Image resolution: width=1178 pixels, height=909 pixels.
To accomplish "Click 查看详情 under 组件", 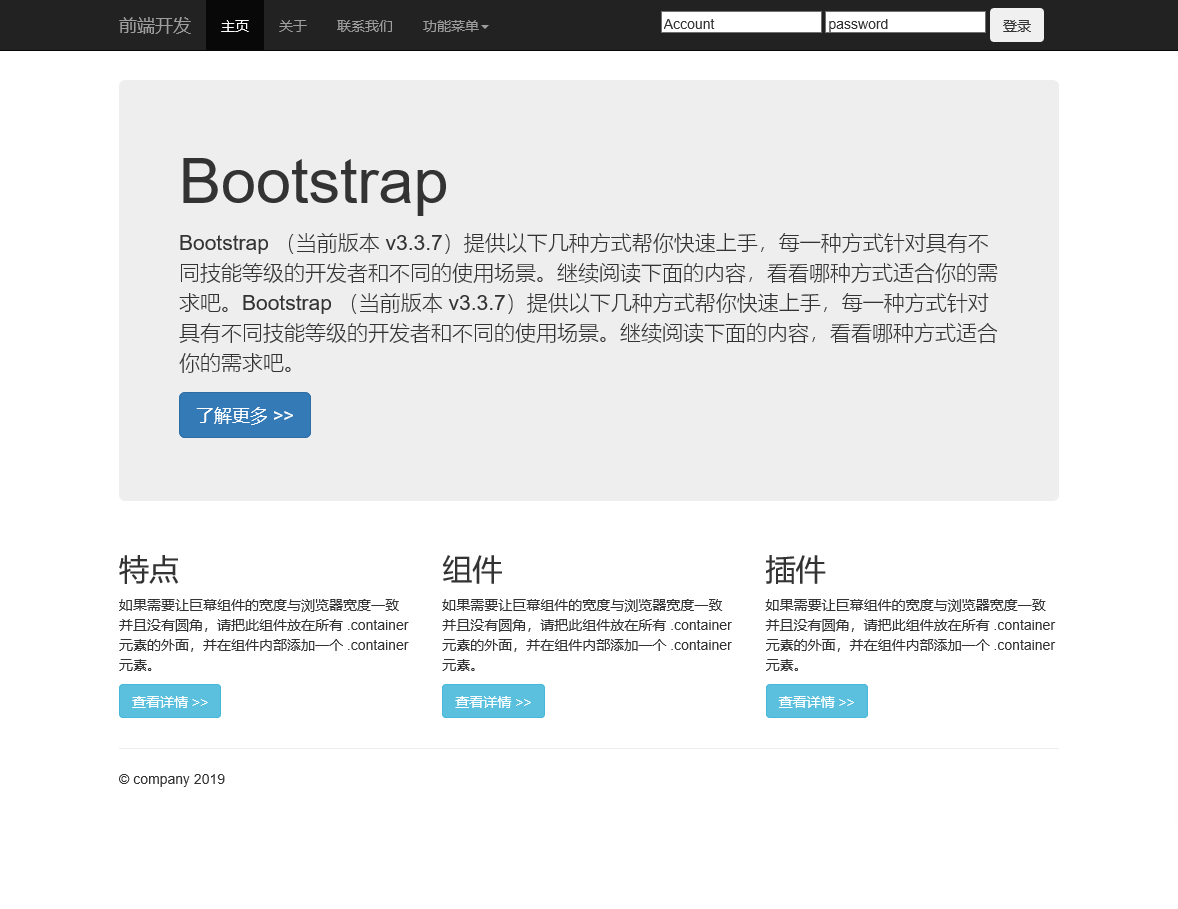I will pos(493,701).
